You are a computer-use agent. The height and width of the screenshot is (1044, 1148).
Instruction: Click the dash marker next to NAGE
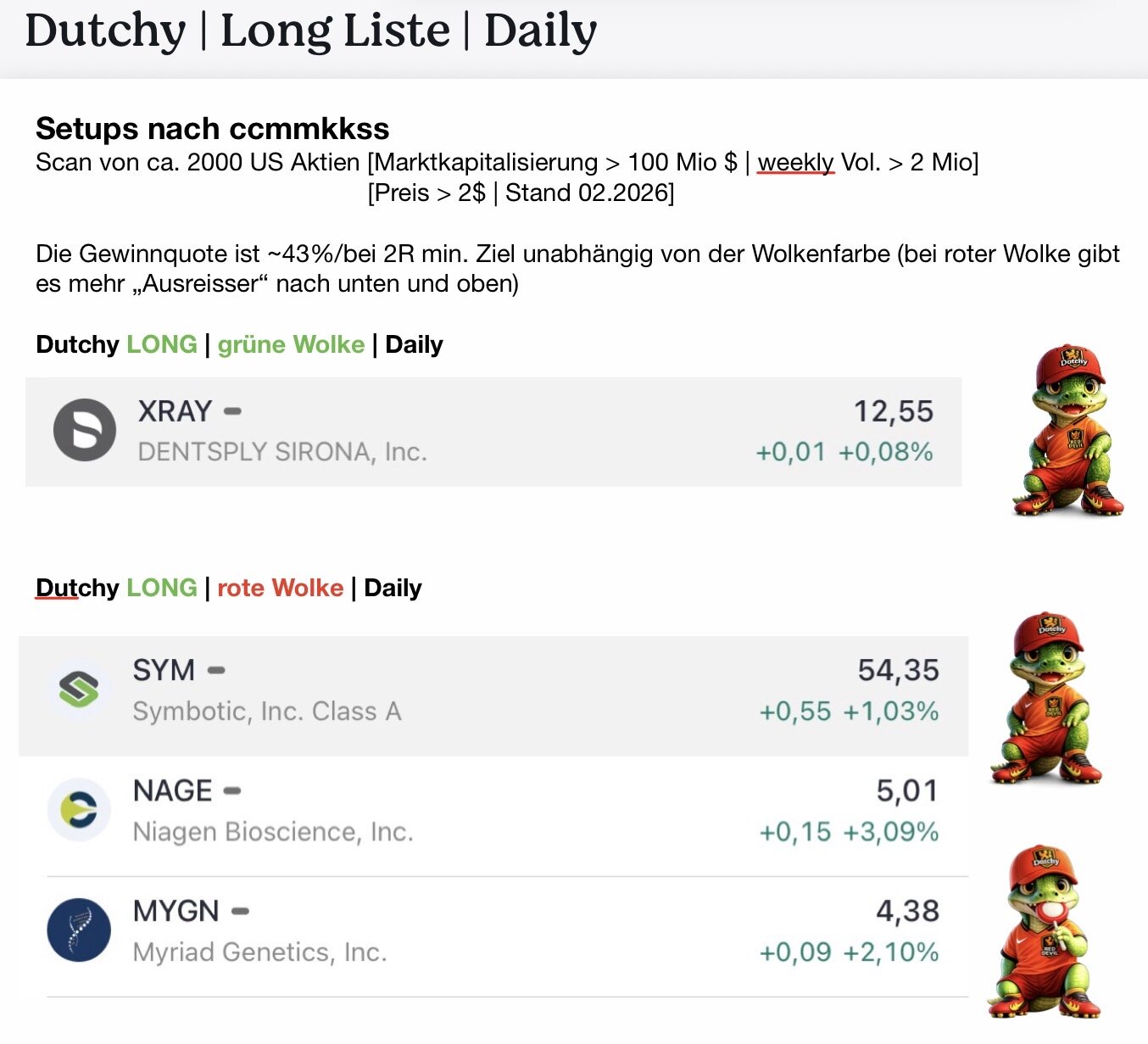(x=232, y=791)
